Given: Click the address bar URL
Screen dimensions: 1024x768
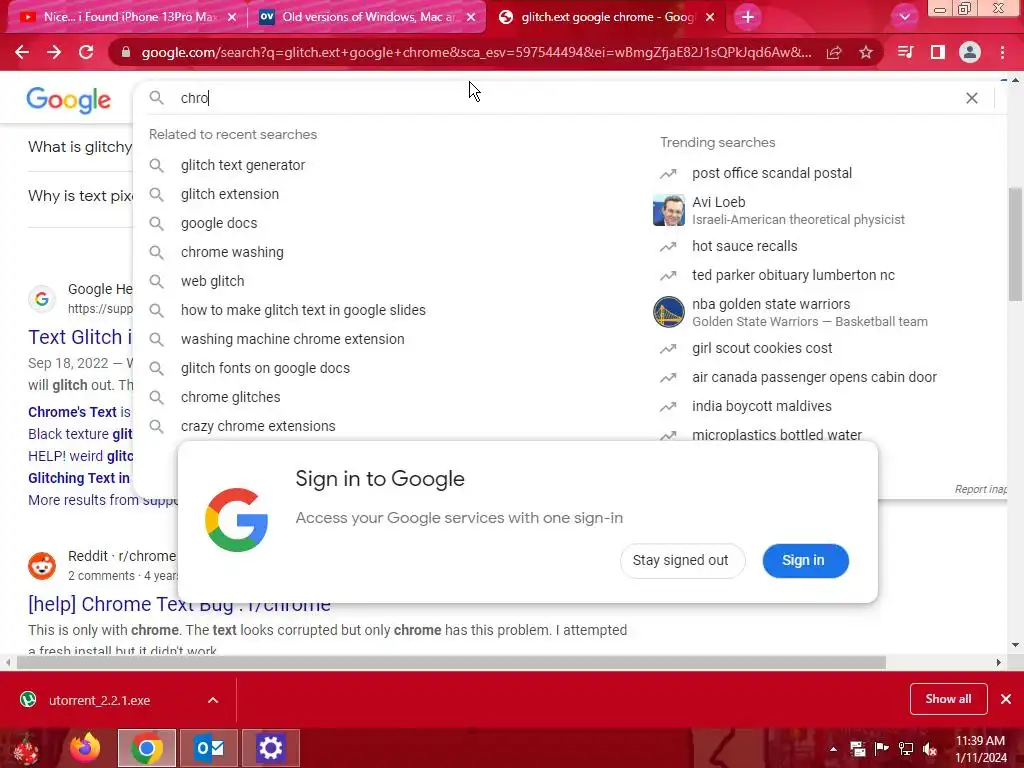Looking at the screenshot, I should point(477,53).
